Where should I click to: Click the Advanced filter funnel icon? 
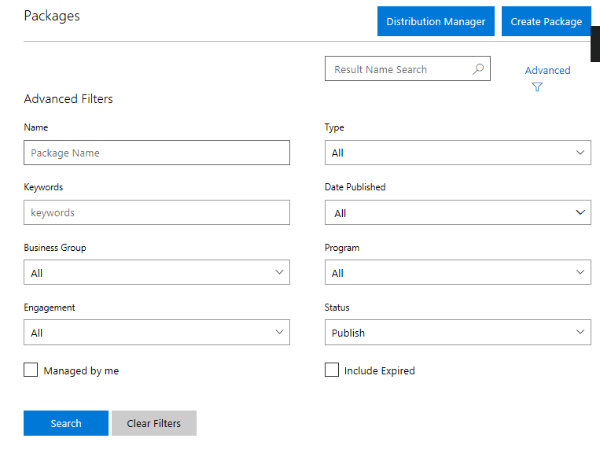coord(537,87)
